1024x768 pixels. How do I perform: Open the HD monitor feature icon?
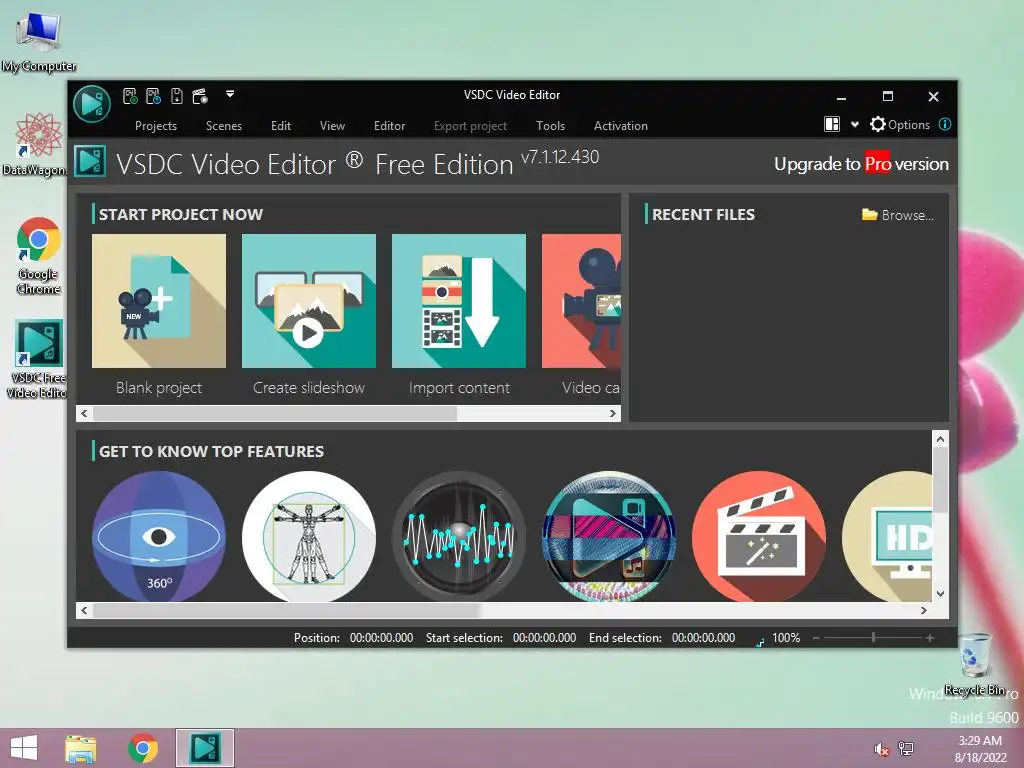click(887, 536)
